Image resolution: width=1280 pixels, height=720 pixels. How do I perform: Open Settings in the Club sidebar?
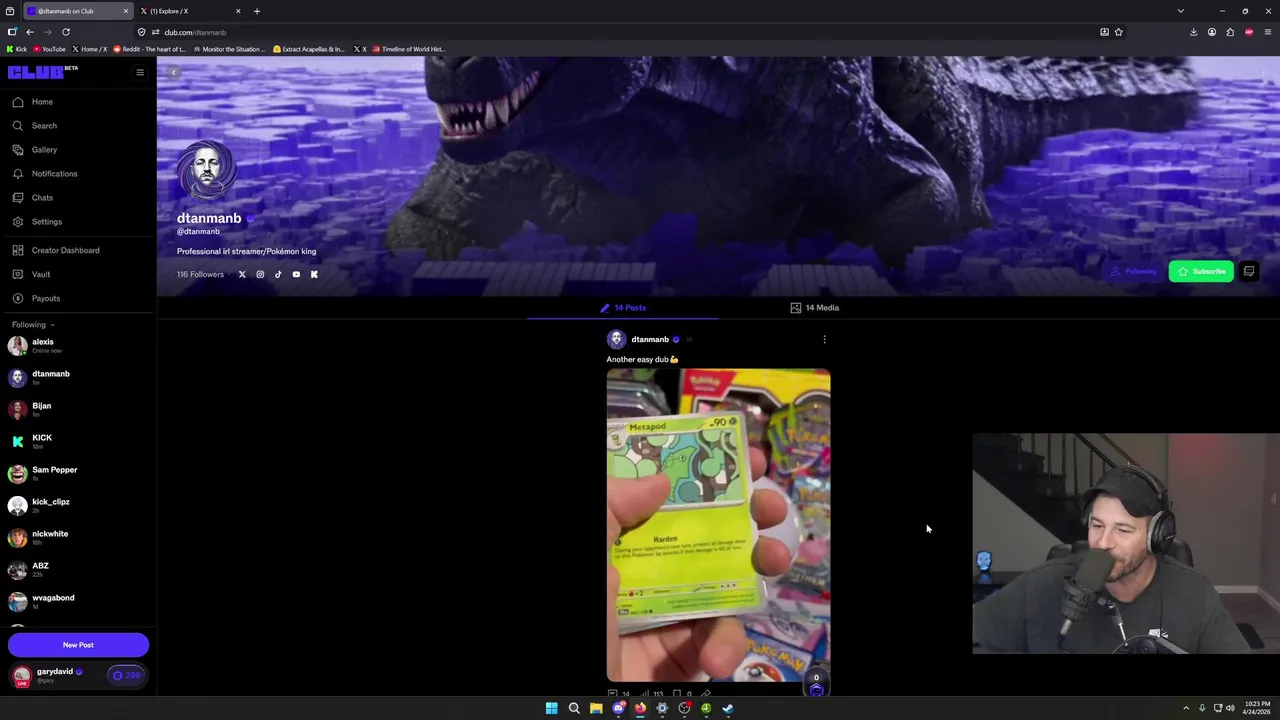(37, 222)
